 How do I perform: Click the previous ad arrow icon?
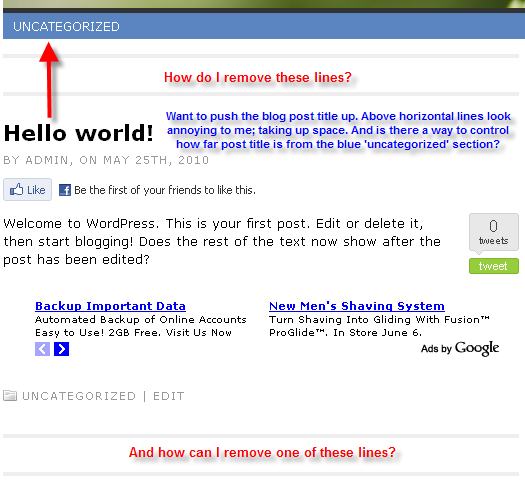pos(43,349)
